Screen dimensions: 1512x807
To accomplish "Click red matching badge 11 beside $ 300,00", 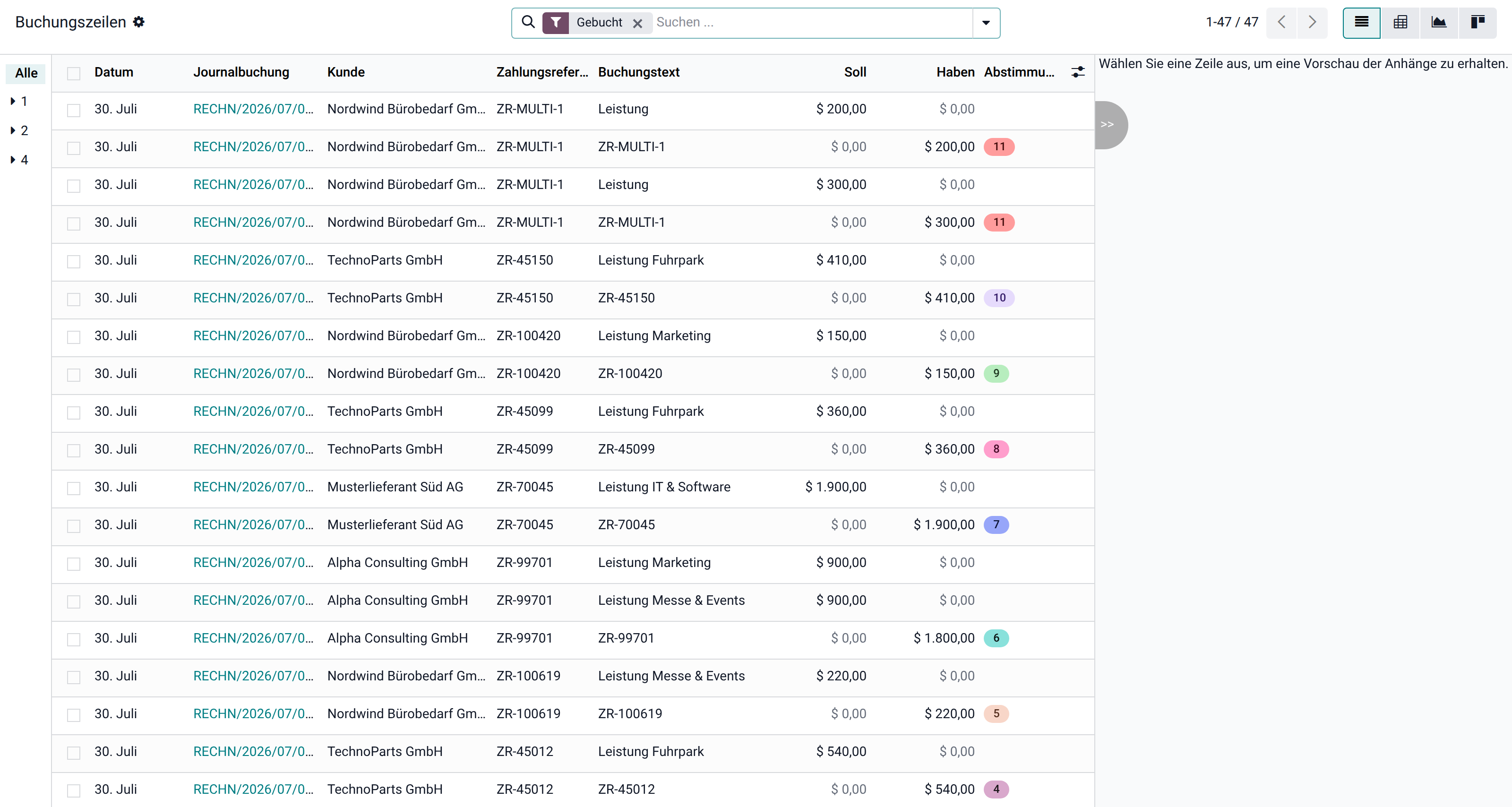I will (999, 223).
